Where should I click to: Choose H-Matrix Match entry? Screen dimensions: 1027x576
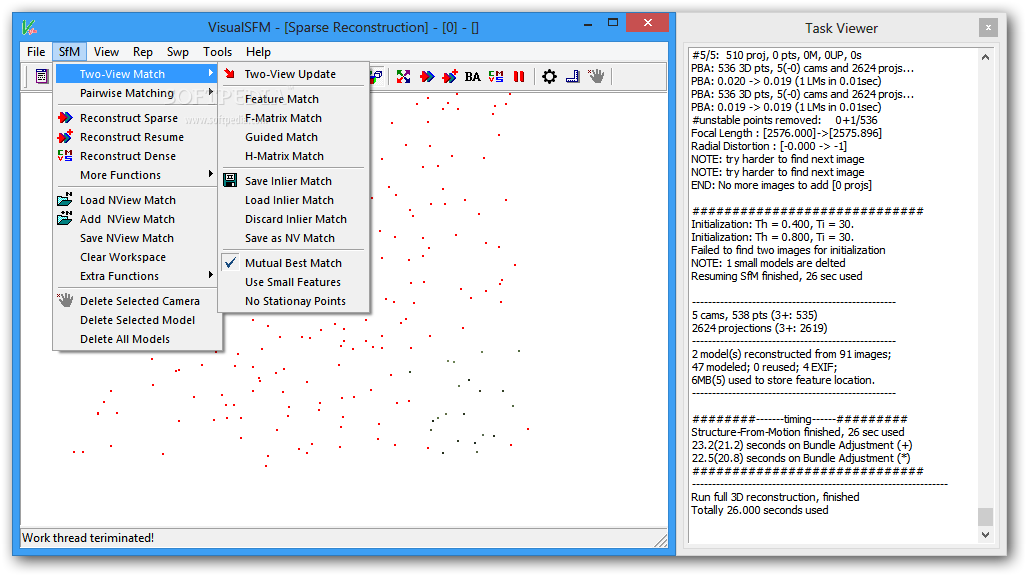tap(284, 156)
